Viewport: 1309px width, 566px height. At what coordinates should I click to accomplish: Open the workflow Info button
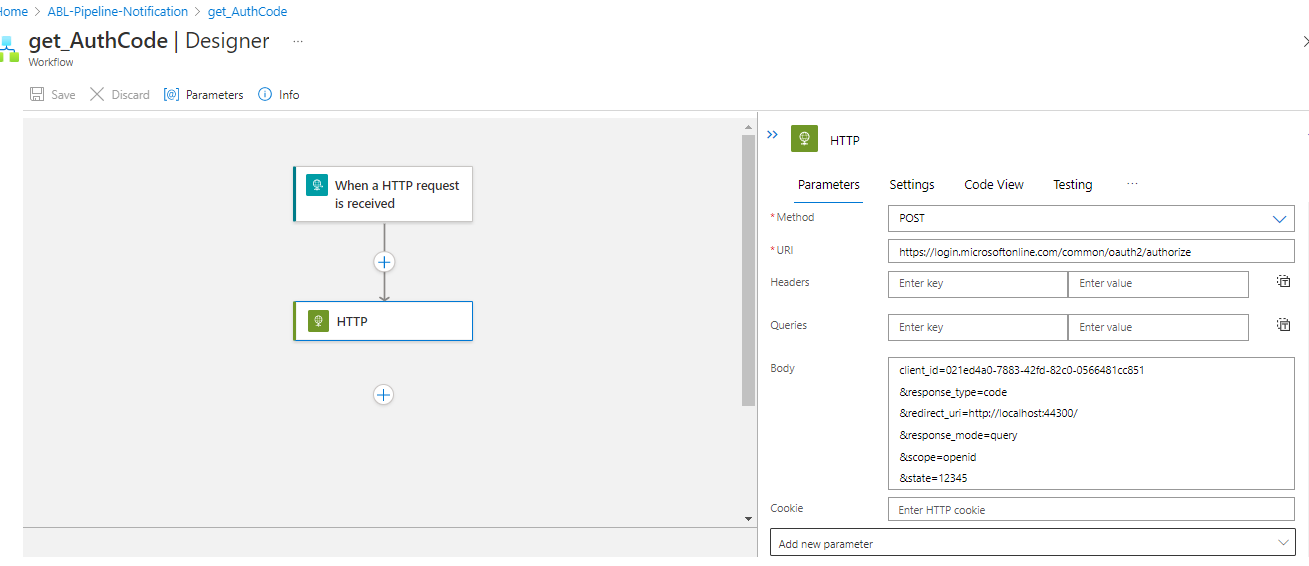[279, 95]
